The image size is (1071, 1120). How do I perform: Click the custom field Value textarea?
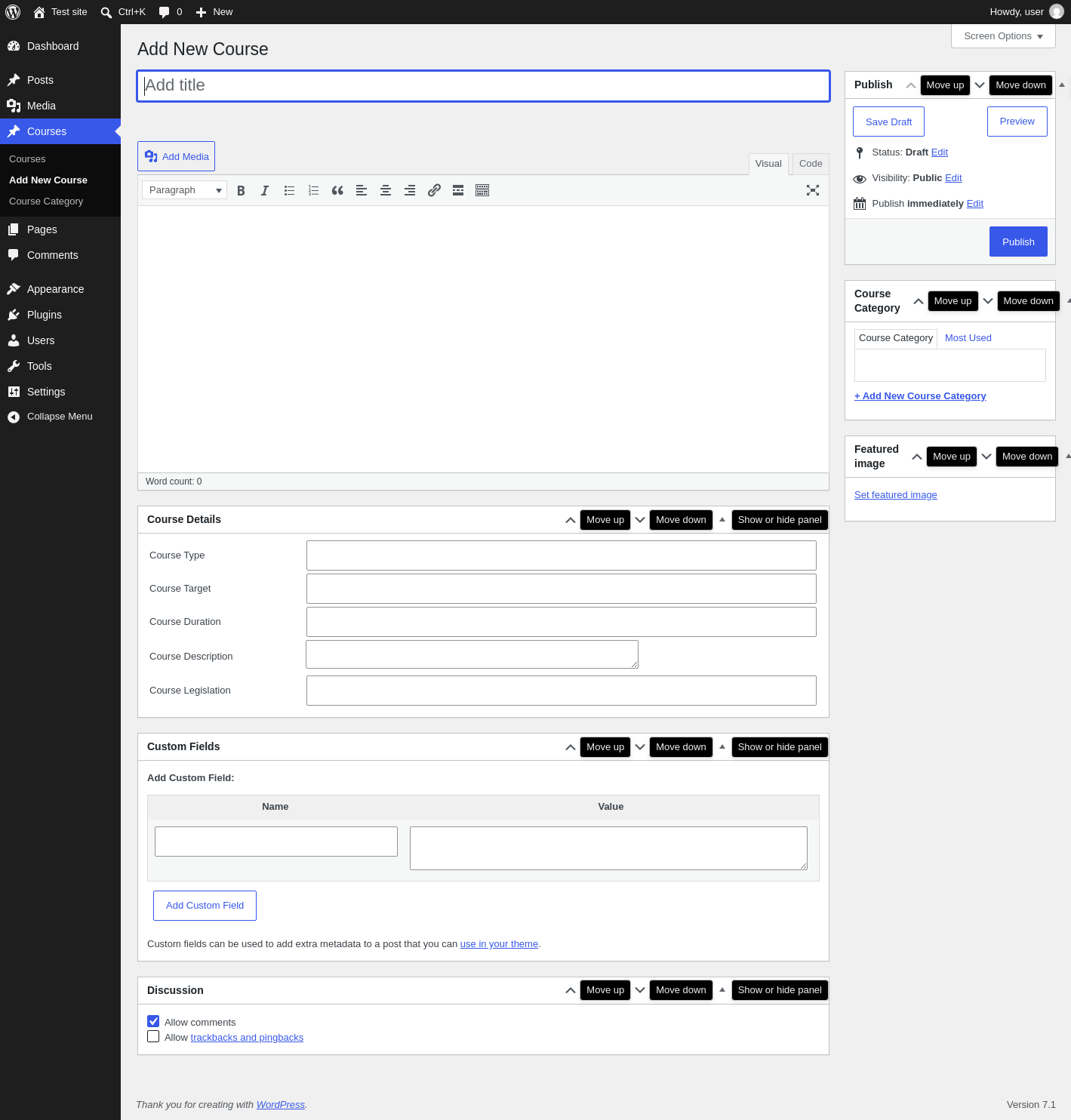[608, 848]
